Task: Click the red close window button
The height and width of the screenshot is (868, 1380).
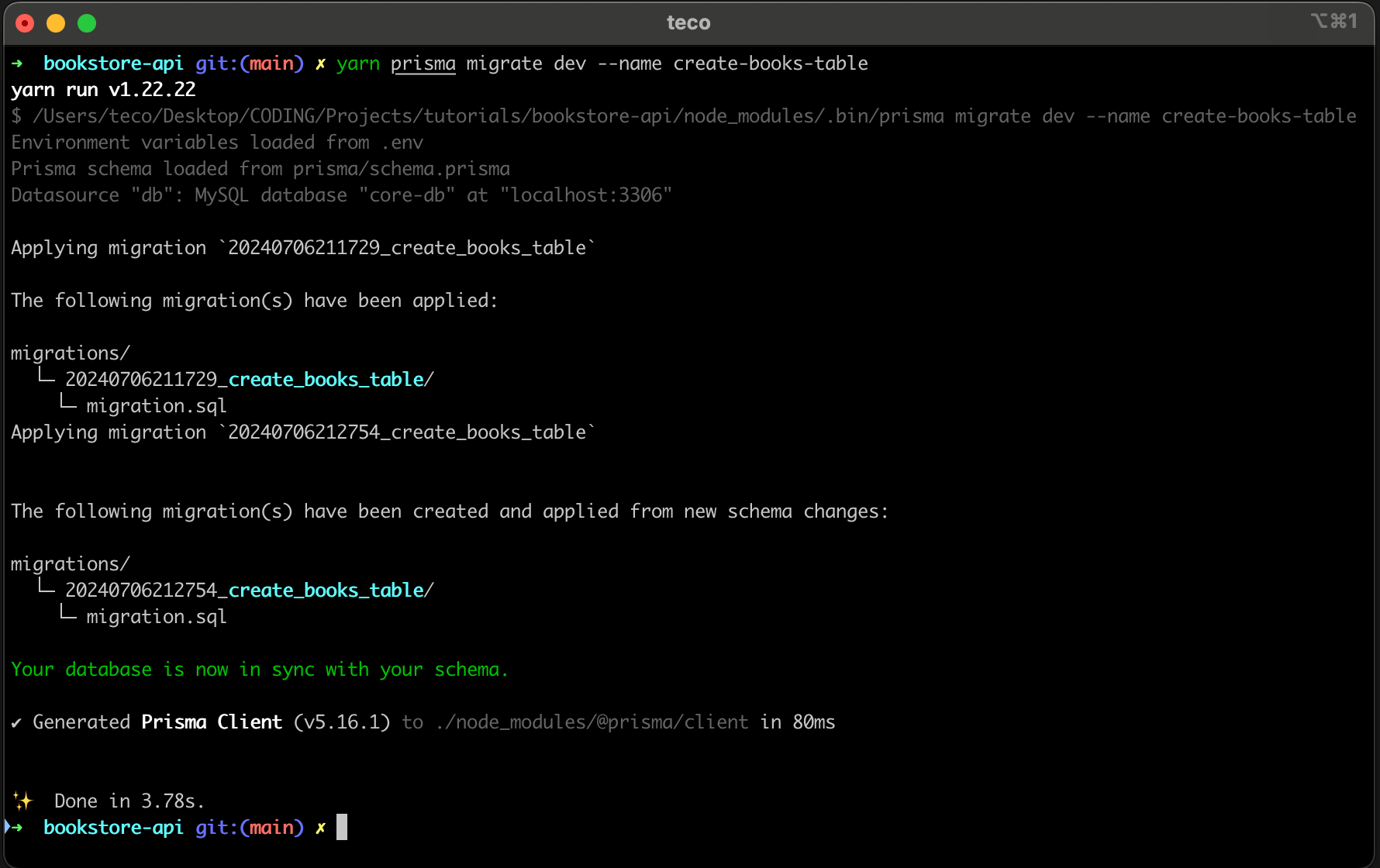Action: coord(25,23)
